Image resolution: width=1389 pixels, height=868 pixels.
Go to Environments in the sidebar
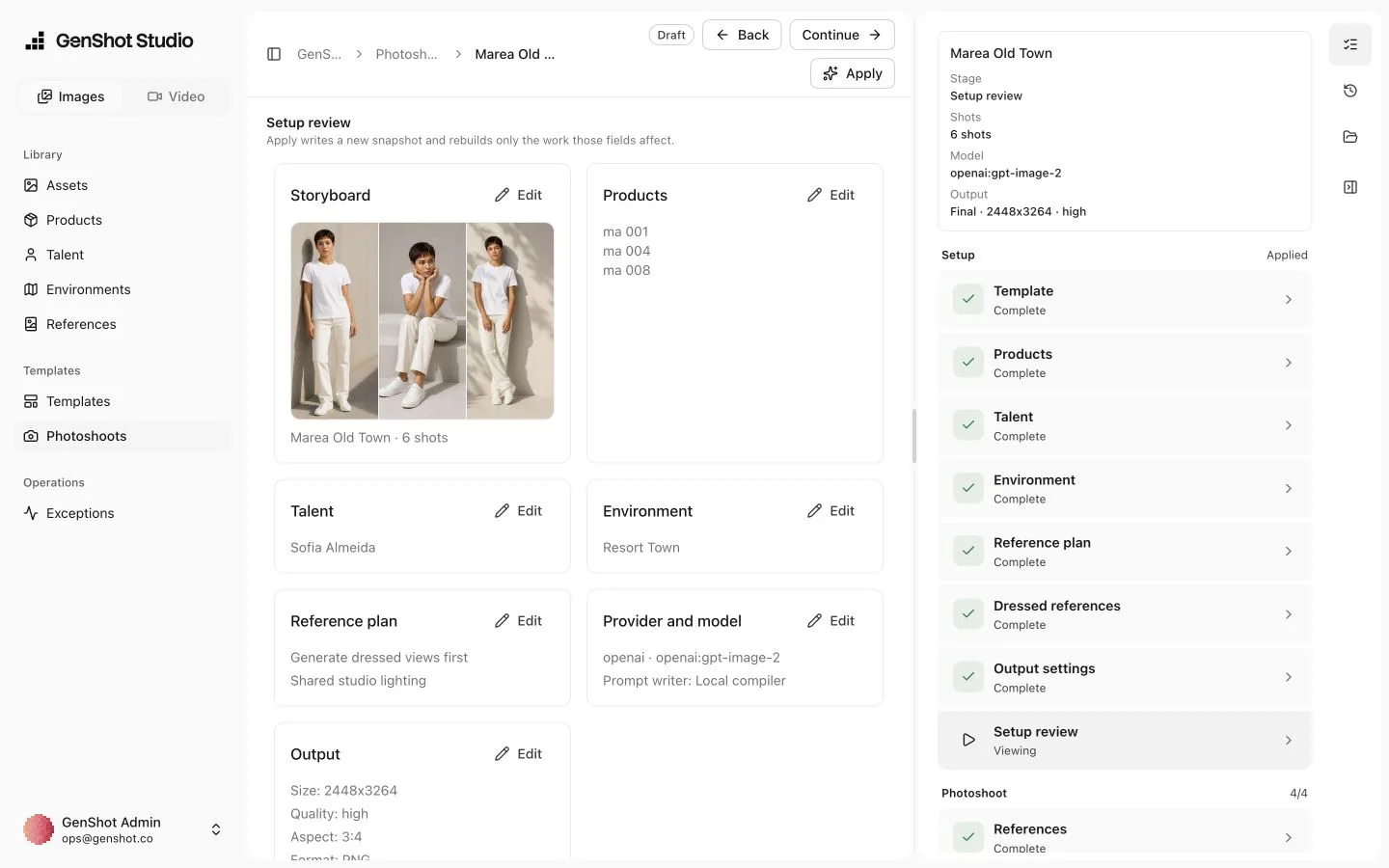[x=123, y=289]
